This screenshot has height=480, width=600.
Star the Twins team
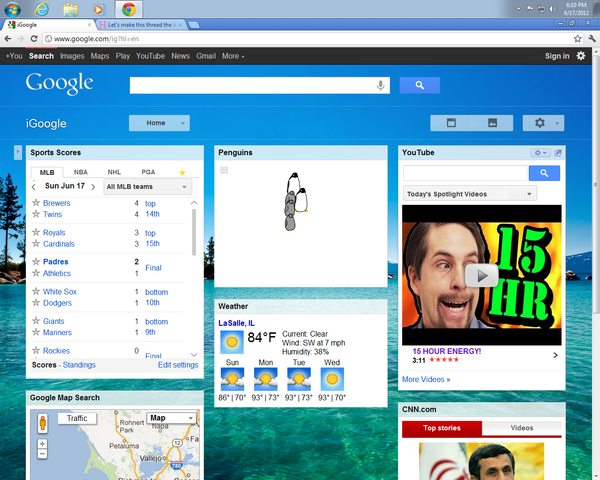pos(36,214)
